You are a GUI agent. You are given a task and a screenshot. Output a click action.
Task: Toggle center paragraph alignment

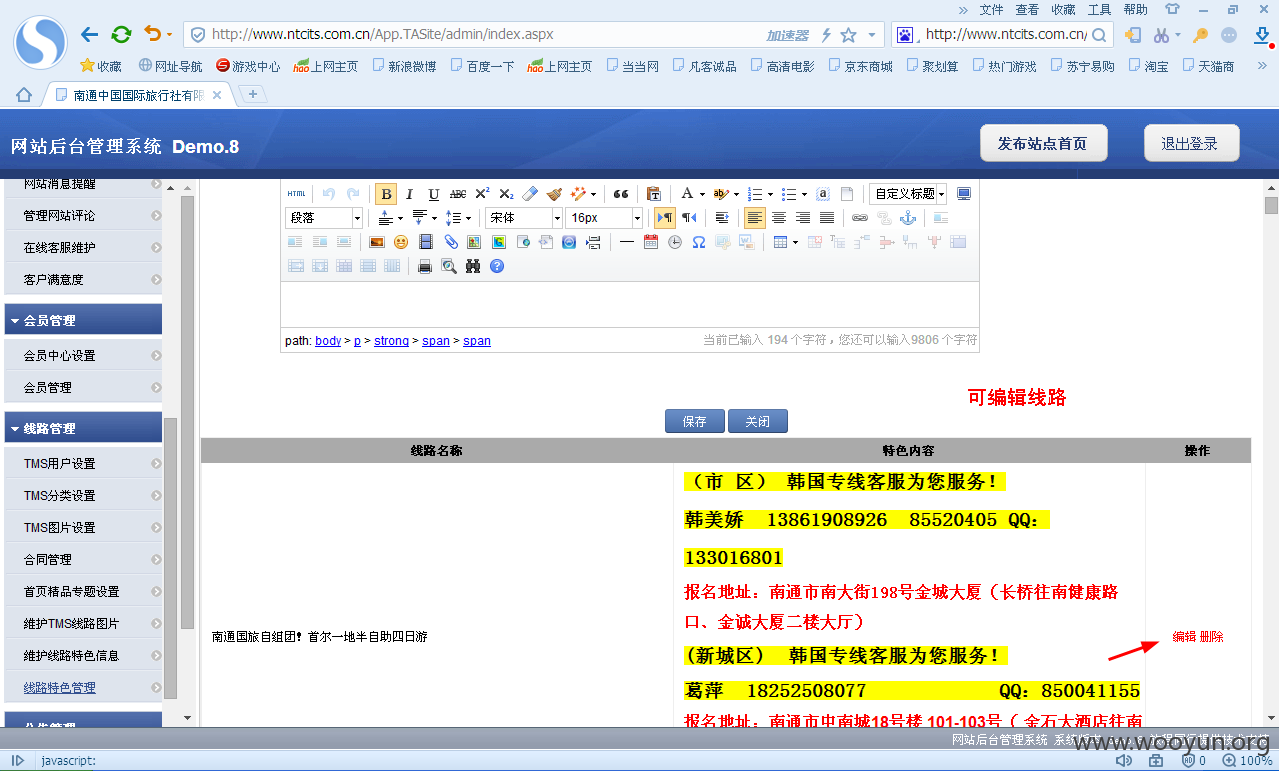(779, 218)
